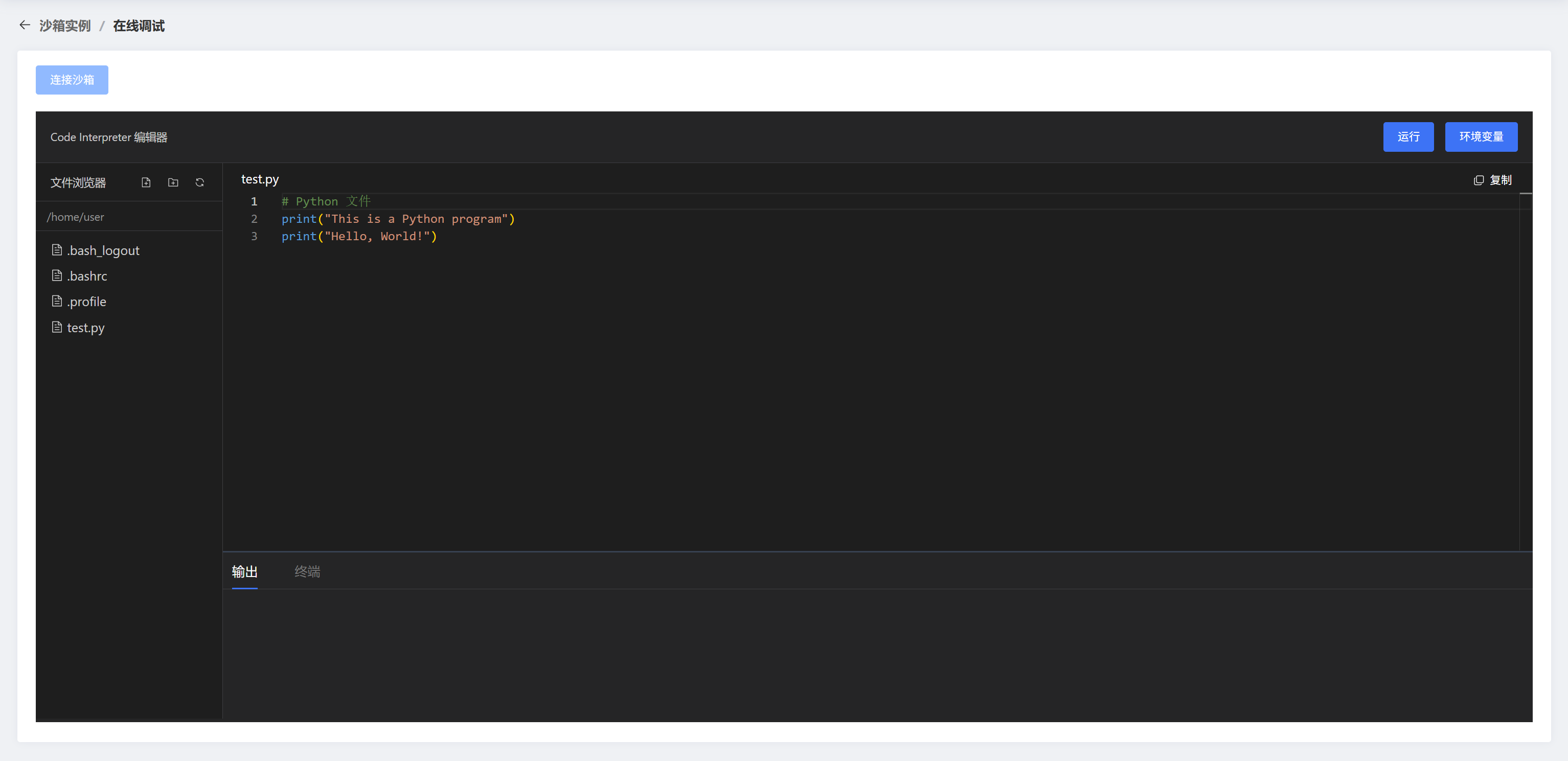The height and width of the screenshot is (761, 1568).
Task: Click the file icon beside .bashrc
Action: (x=57, y=275)
